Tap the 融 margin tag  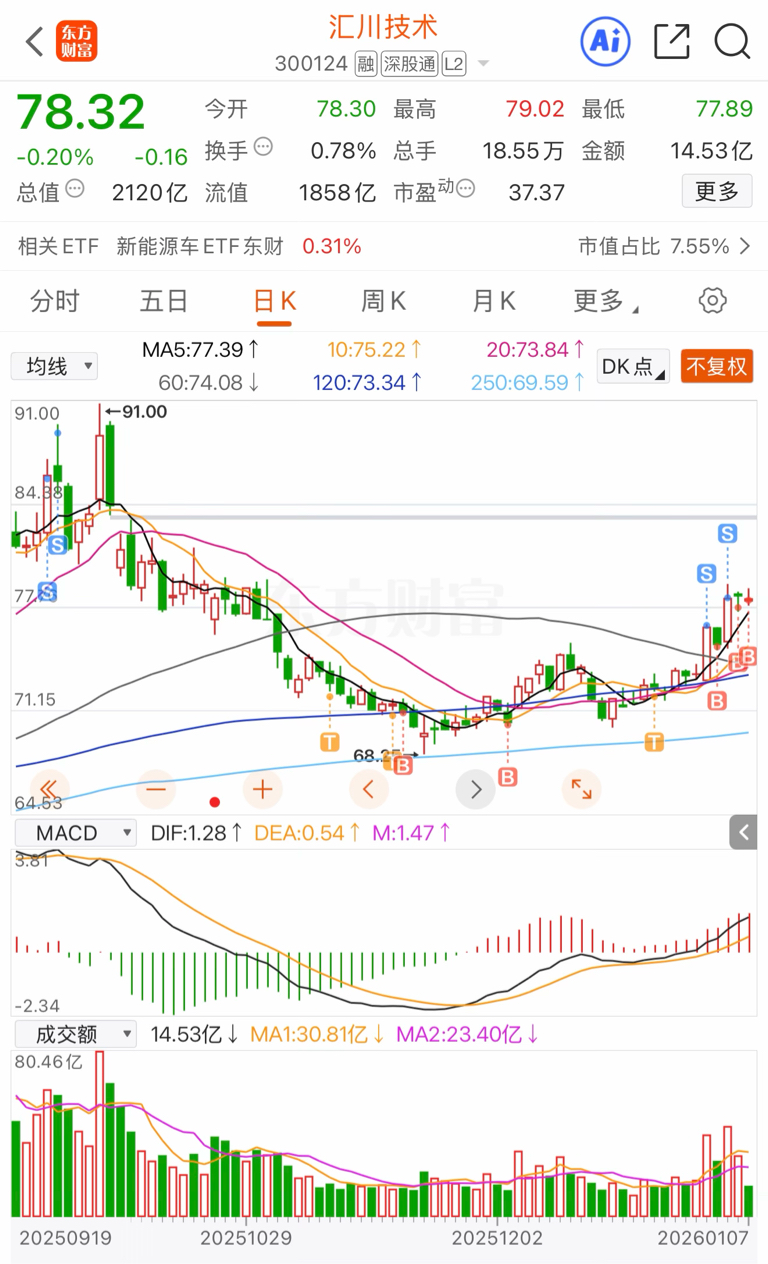[x=366, y=64]
